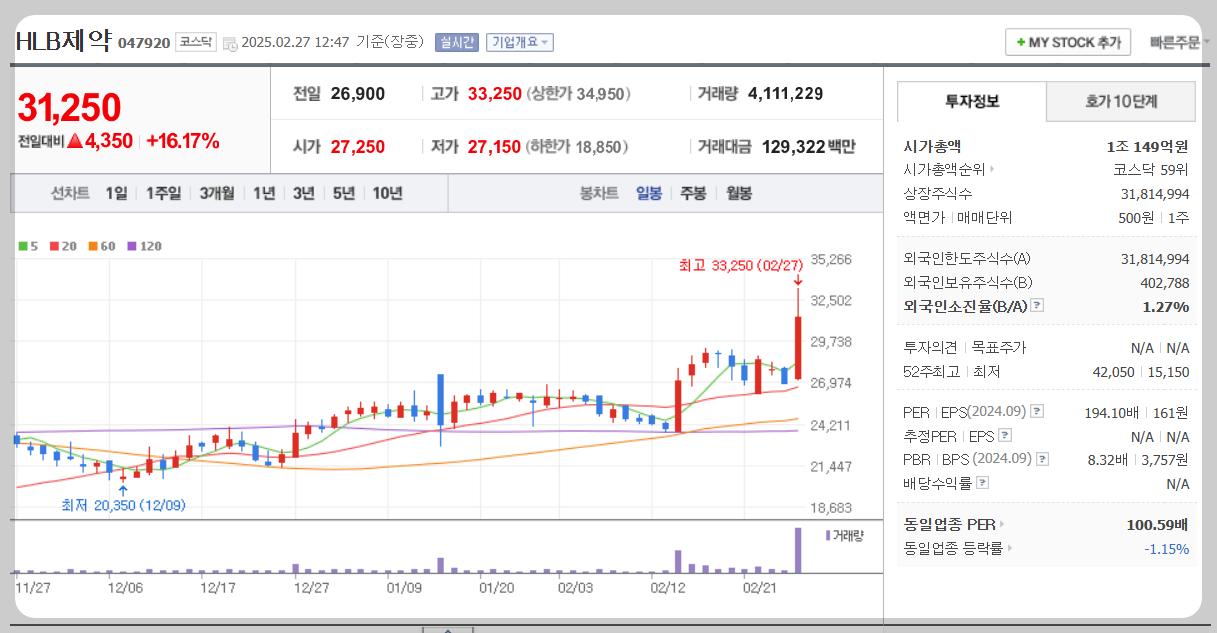
Task: Select 5년 line chart period
Action: coord(344,193)
